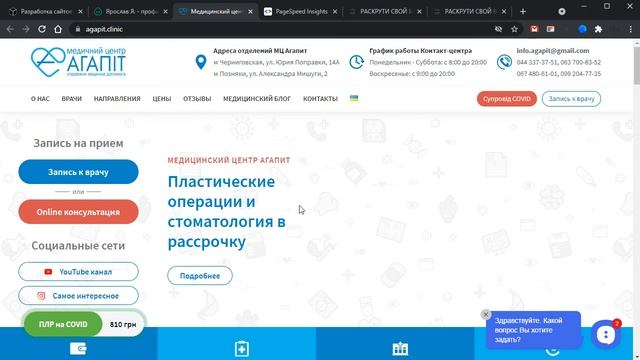Open the YouTube канал button

(x=78, y=272)
